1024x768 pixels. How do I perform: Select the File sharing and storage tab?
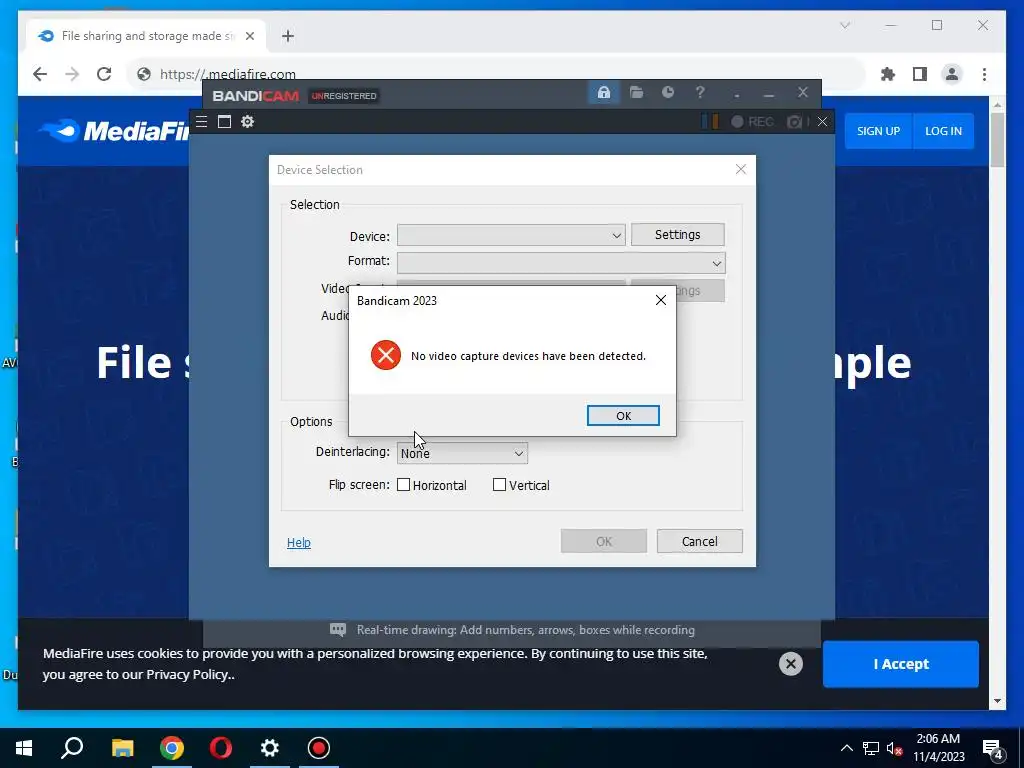(146, 36)
